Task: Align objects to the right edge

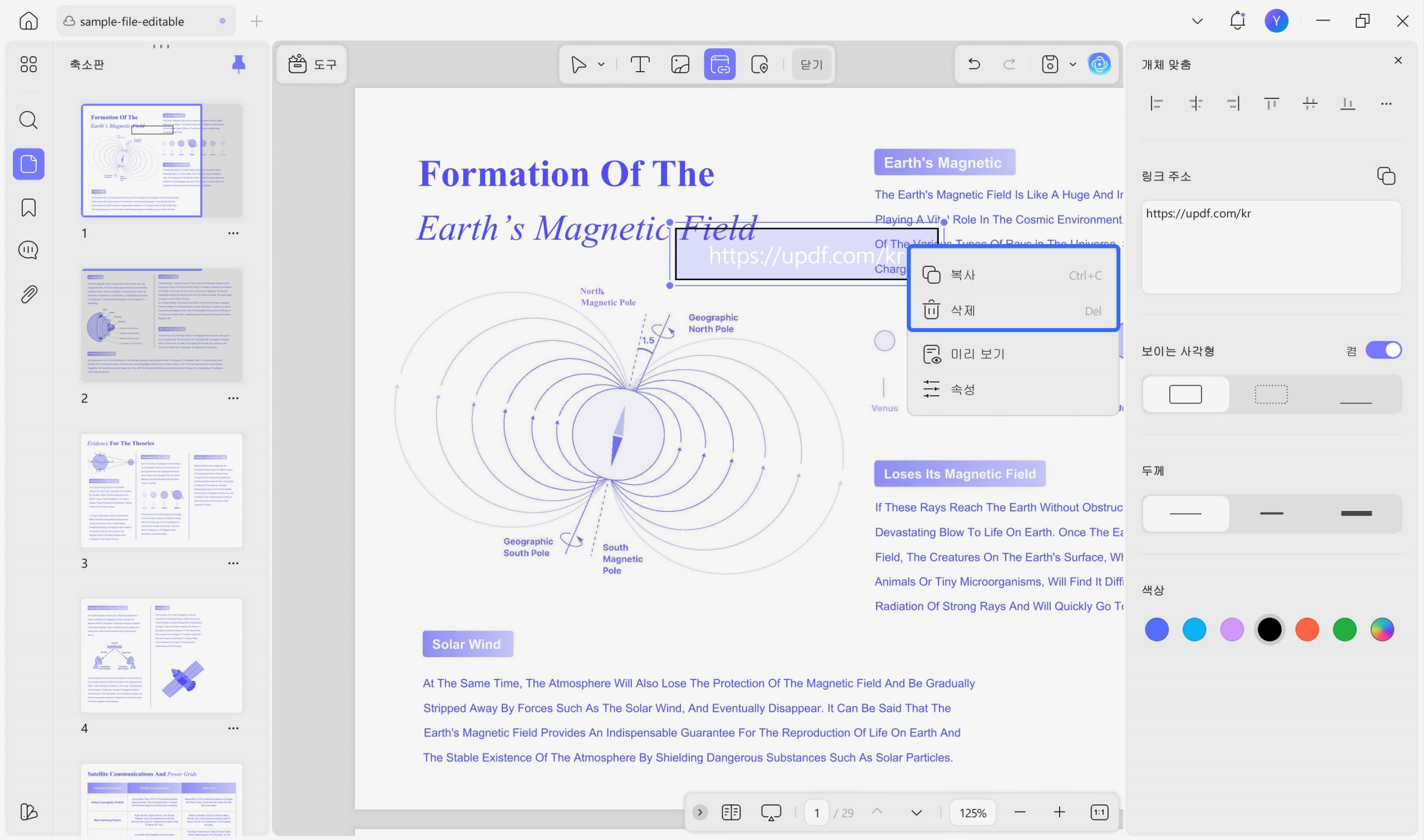Action: (1233, 103)
